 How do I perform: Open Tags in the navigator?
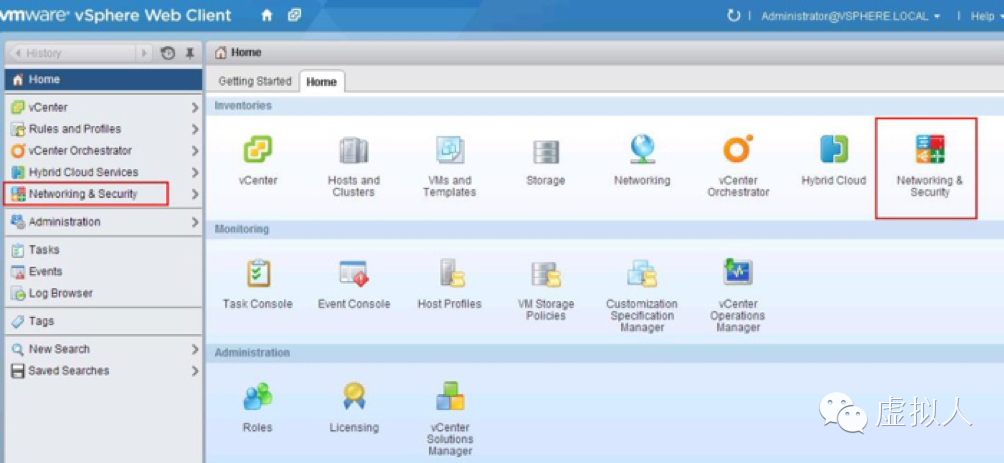tap(104, 321)
